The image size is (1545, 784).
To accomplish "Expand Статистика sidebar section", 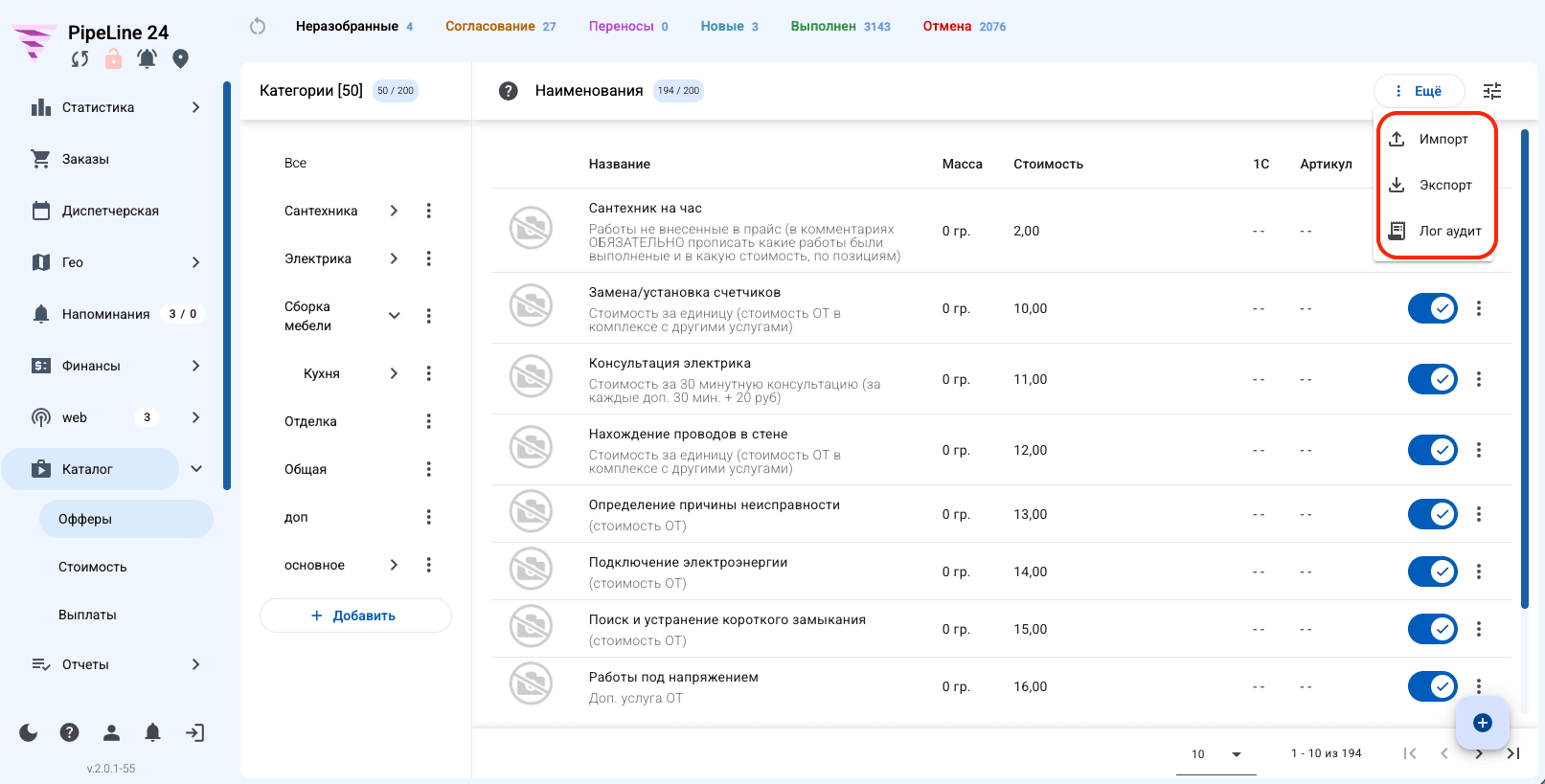I will [195, 107].
